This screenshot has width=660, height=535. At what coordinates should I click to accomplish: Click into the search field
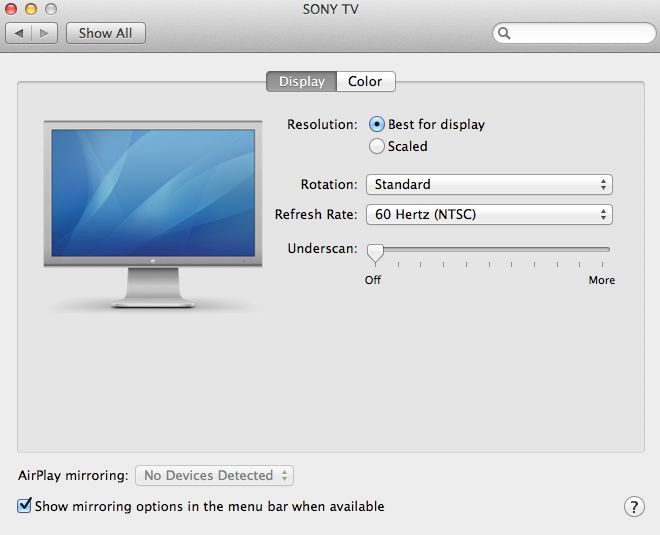pyautogui.click(x=574, y=33)
